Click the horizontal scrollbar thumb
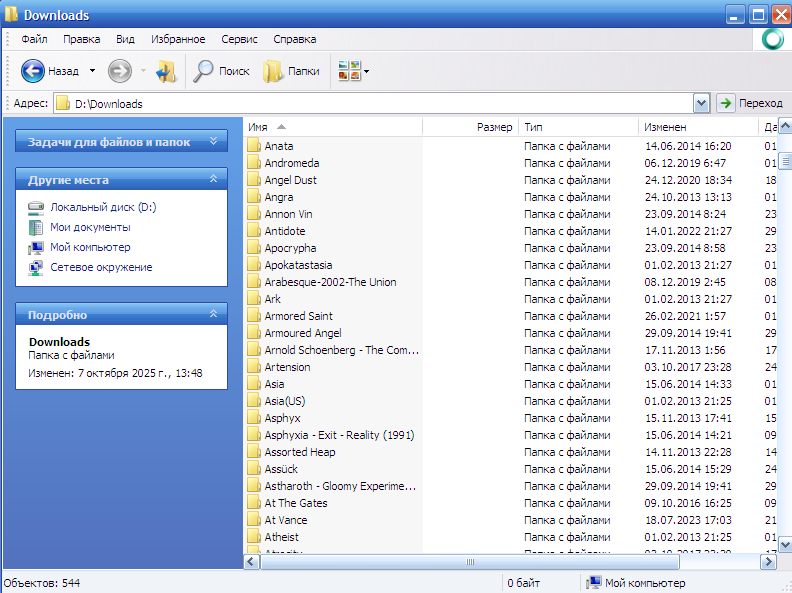 (470, 562)
